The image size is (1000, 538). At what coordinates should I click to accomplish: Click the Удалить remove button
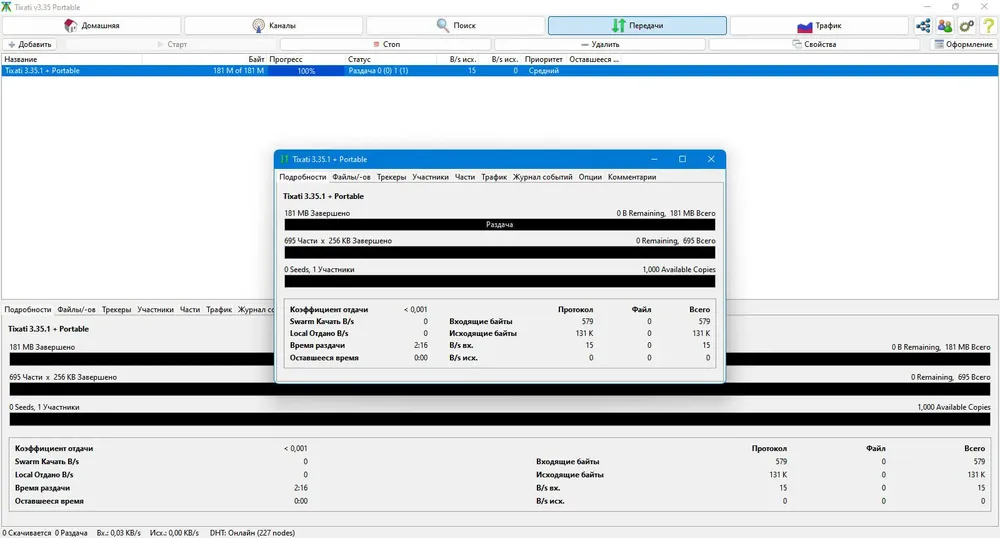600,44
